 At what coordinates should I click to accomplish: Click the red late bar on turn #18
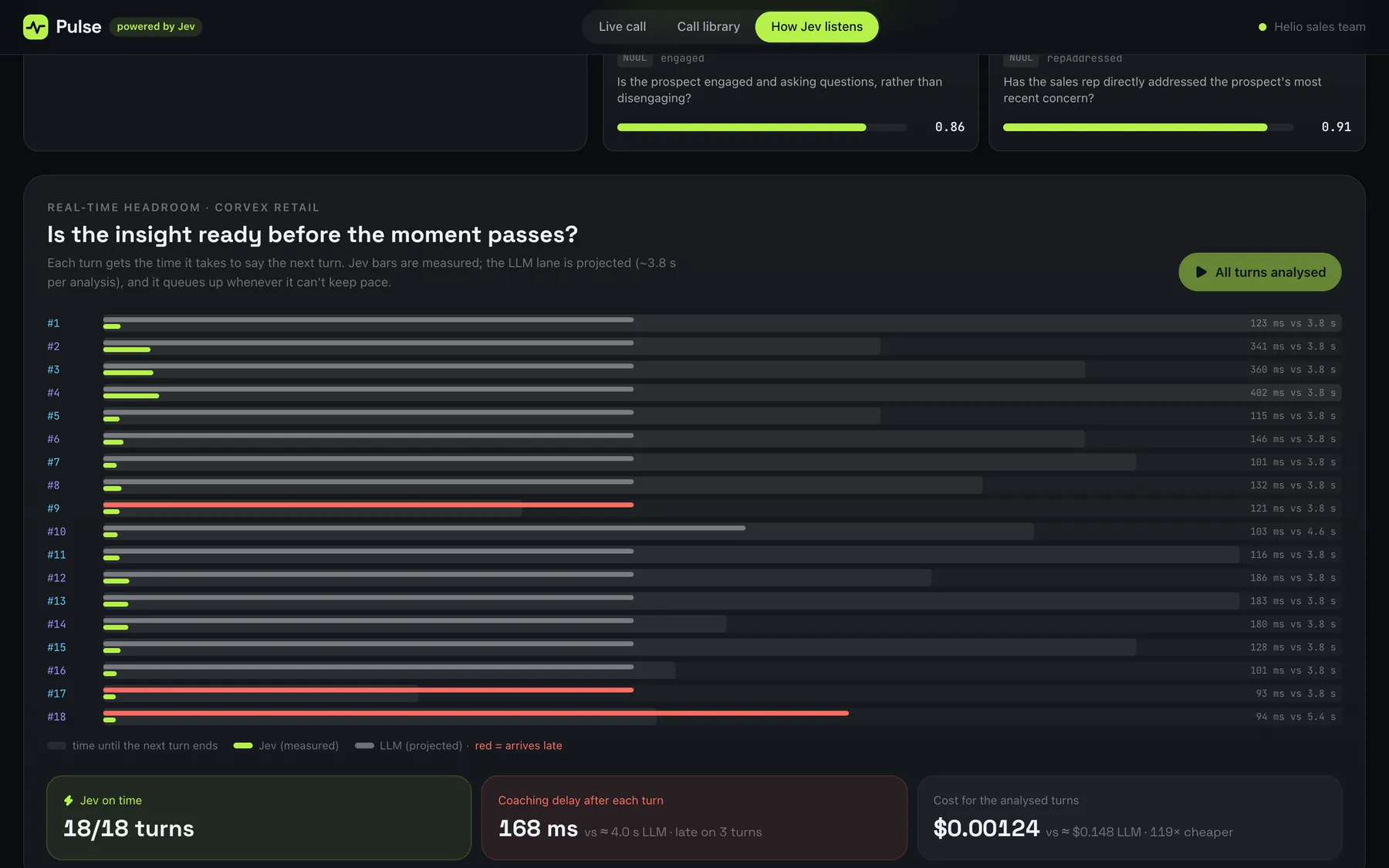tap(476, 713)
